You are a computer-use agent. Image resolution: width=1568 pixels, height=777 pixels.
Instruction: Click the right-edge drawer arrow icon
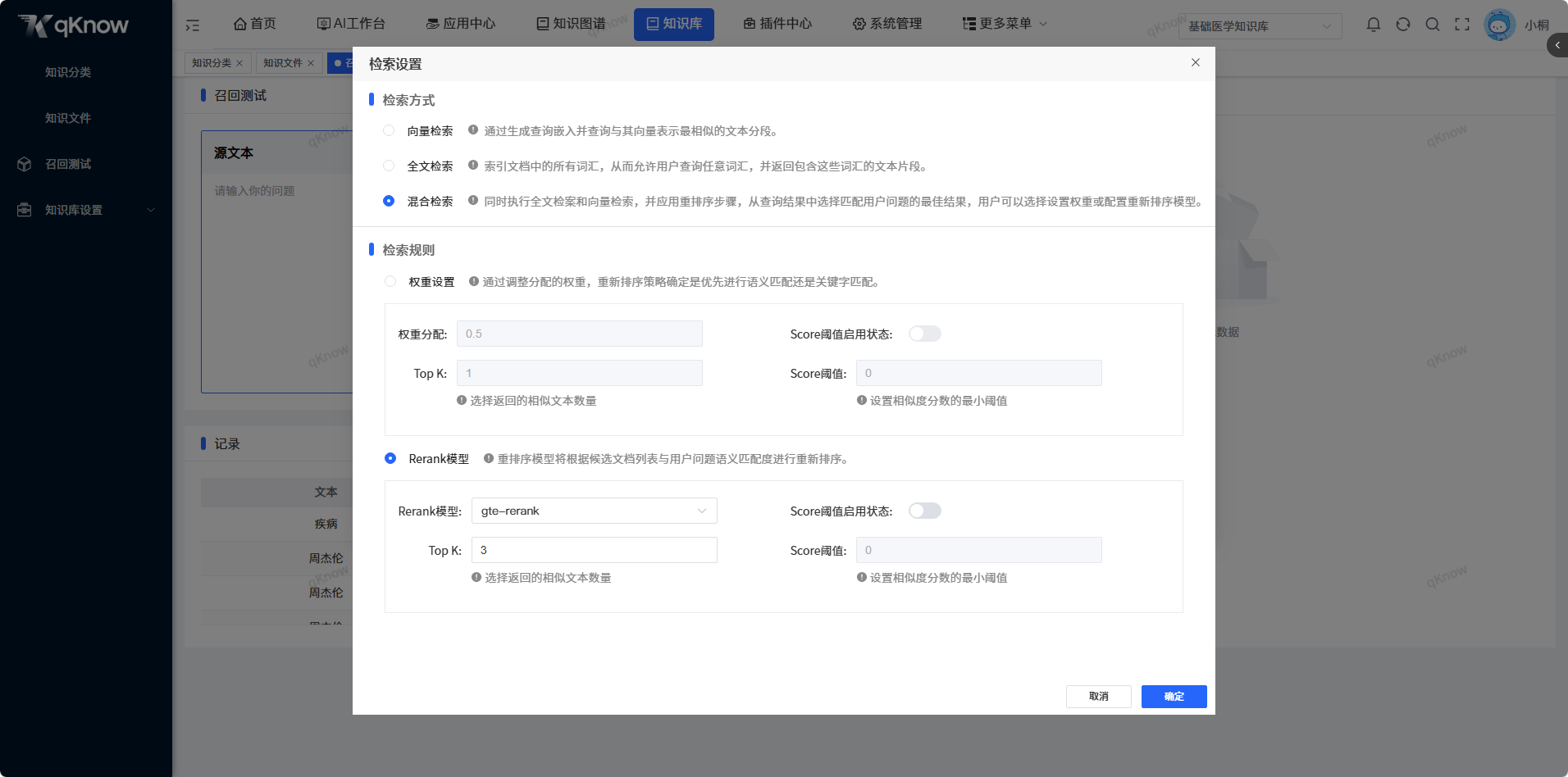(x=1557, y=45)
